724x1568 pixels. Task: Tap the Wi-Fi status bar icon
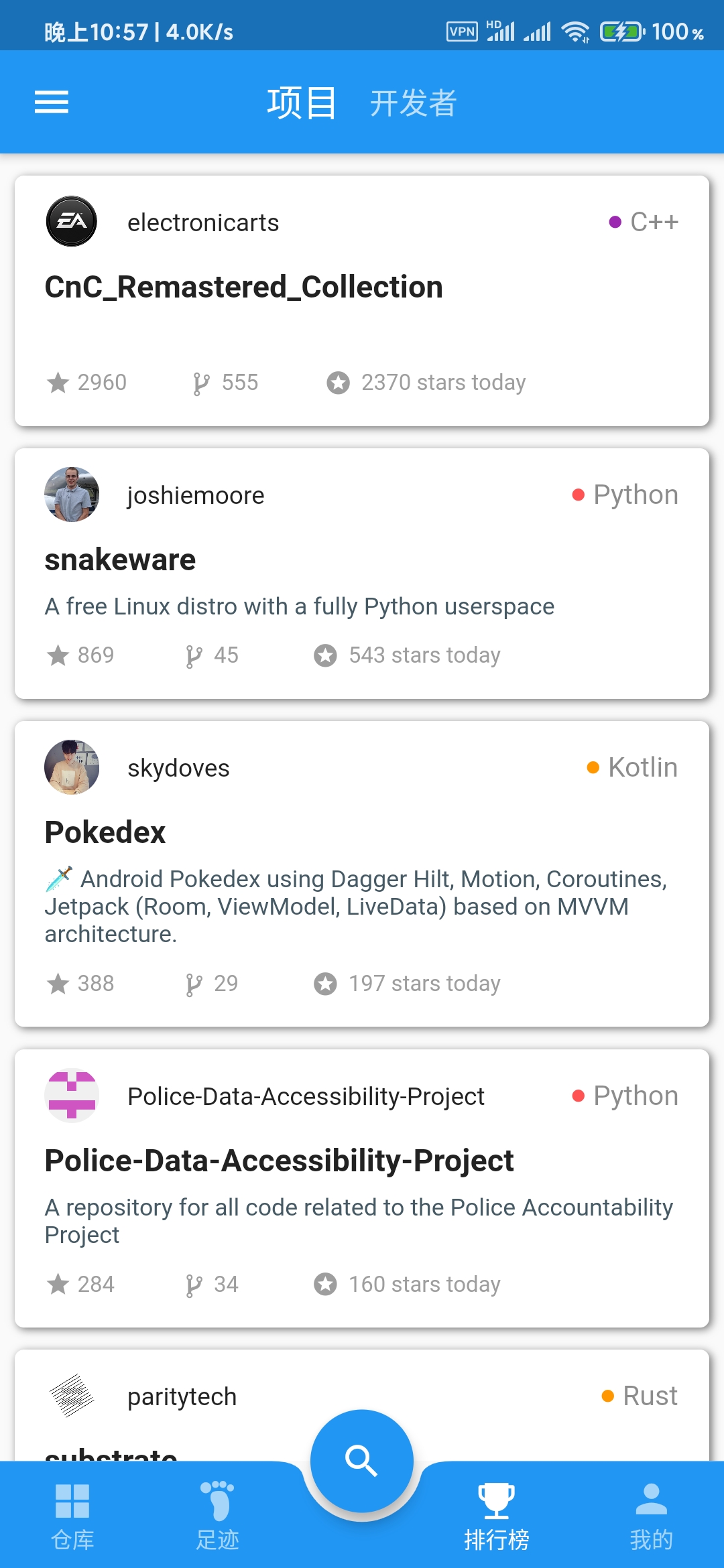576,31
